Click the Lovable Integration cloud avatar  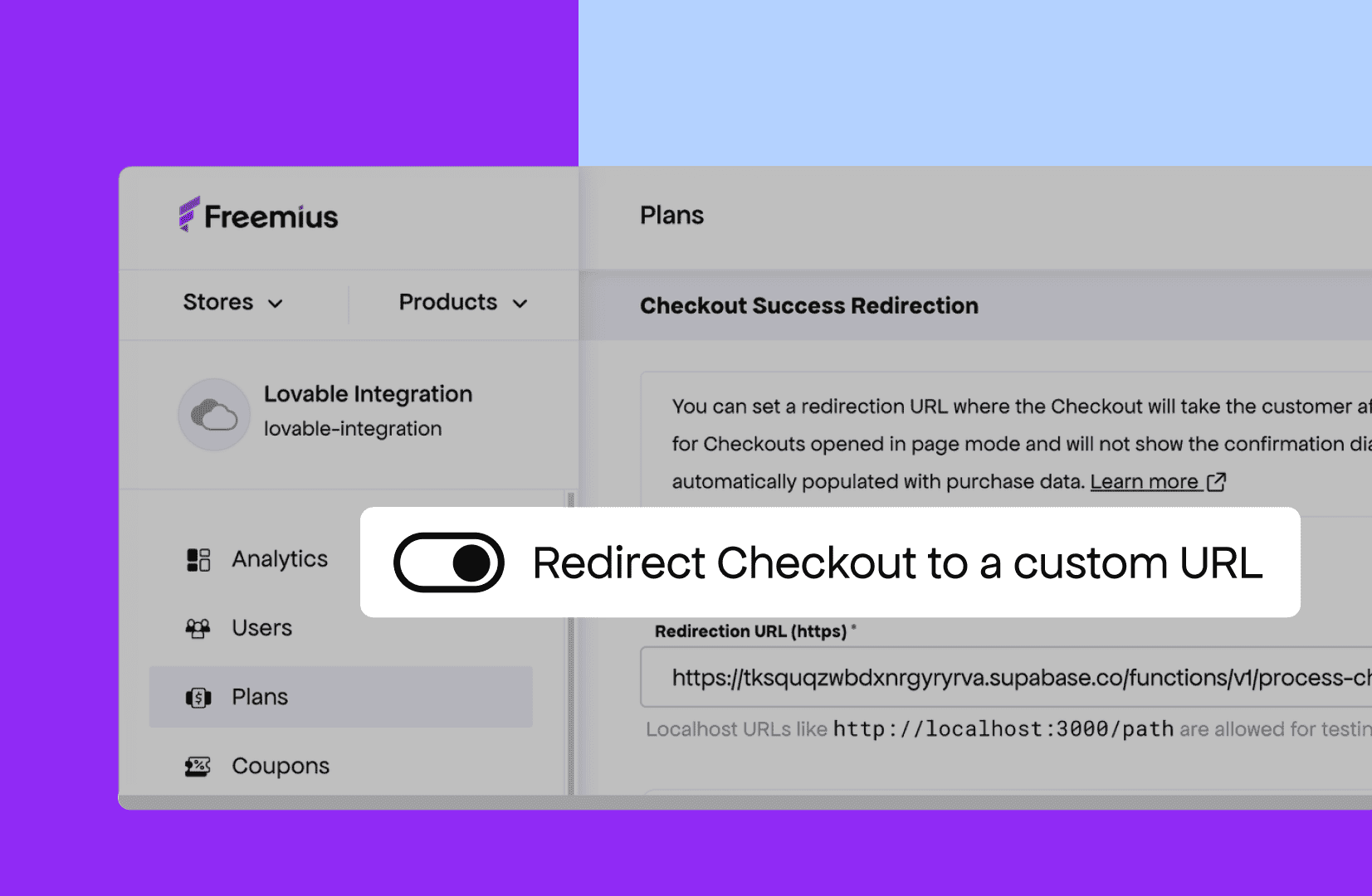pyautogui.click(x=214, y=414)
